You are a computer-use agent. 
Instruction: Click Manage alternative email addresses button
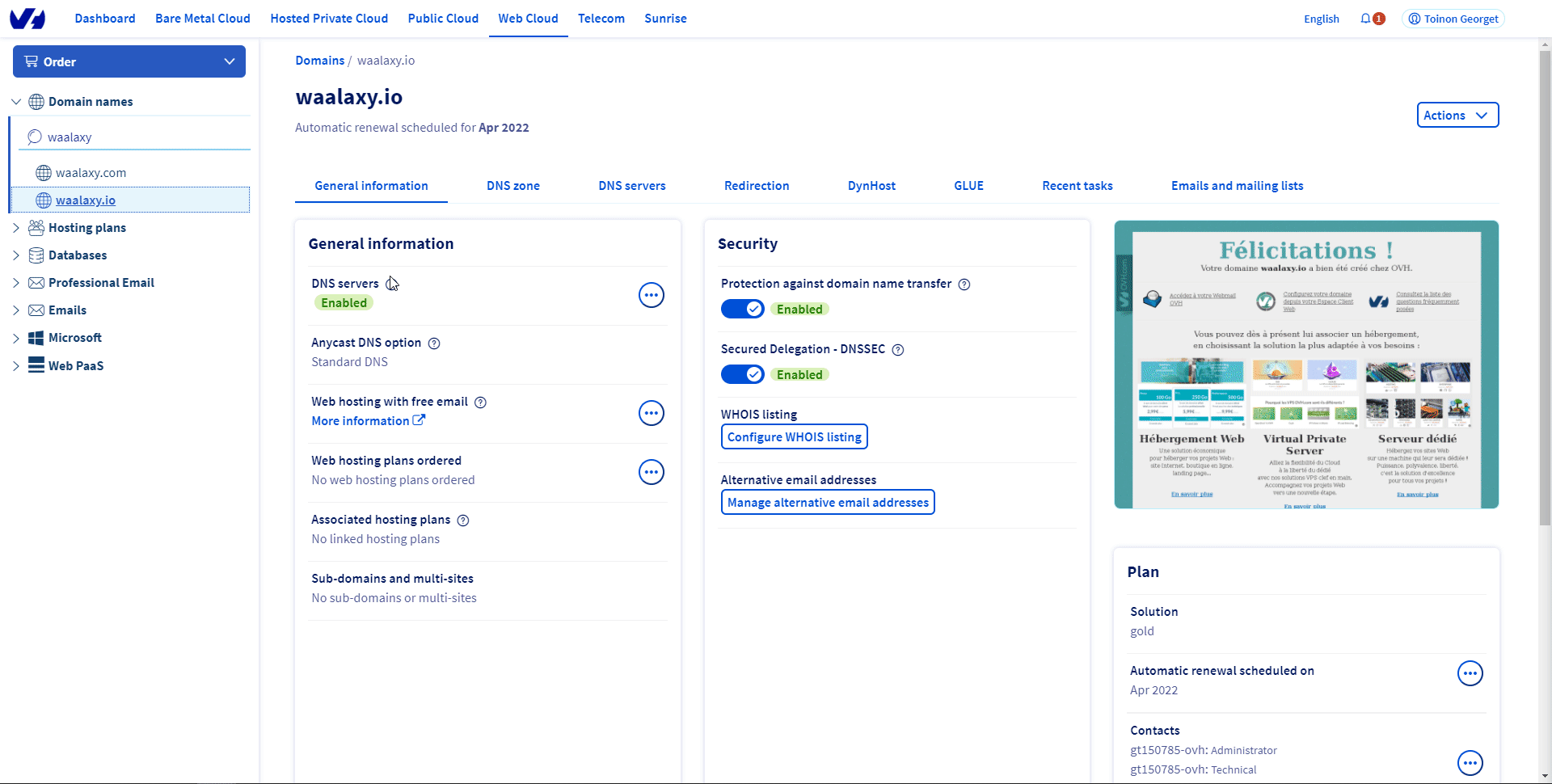[x=828, y=503]
